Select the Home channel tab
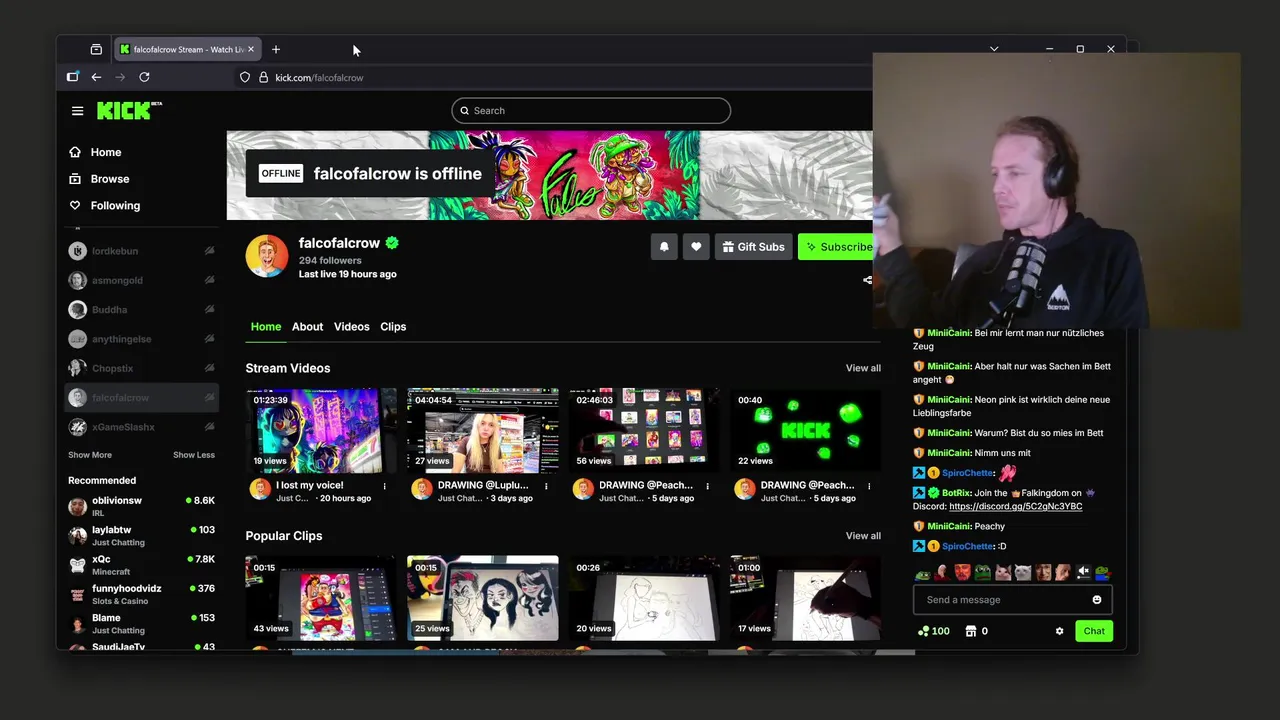The width and height of the screenshot is (1280, 720). (x=266, y=327)
